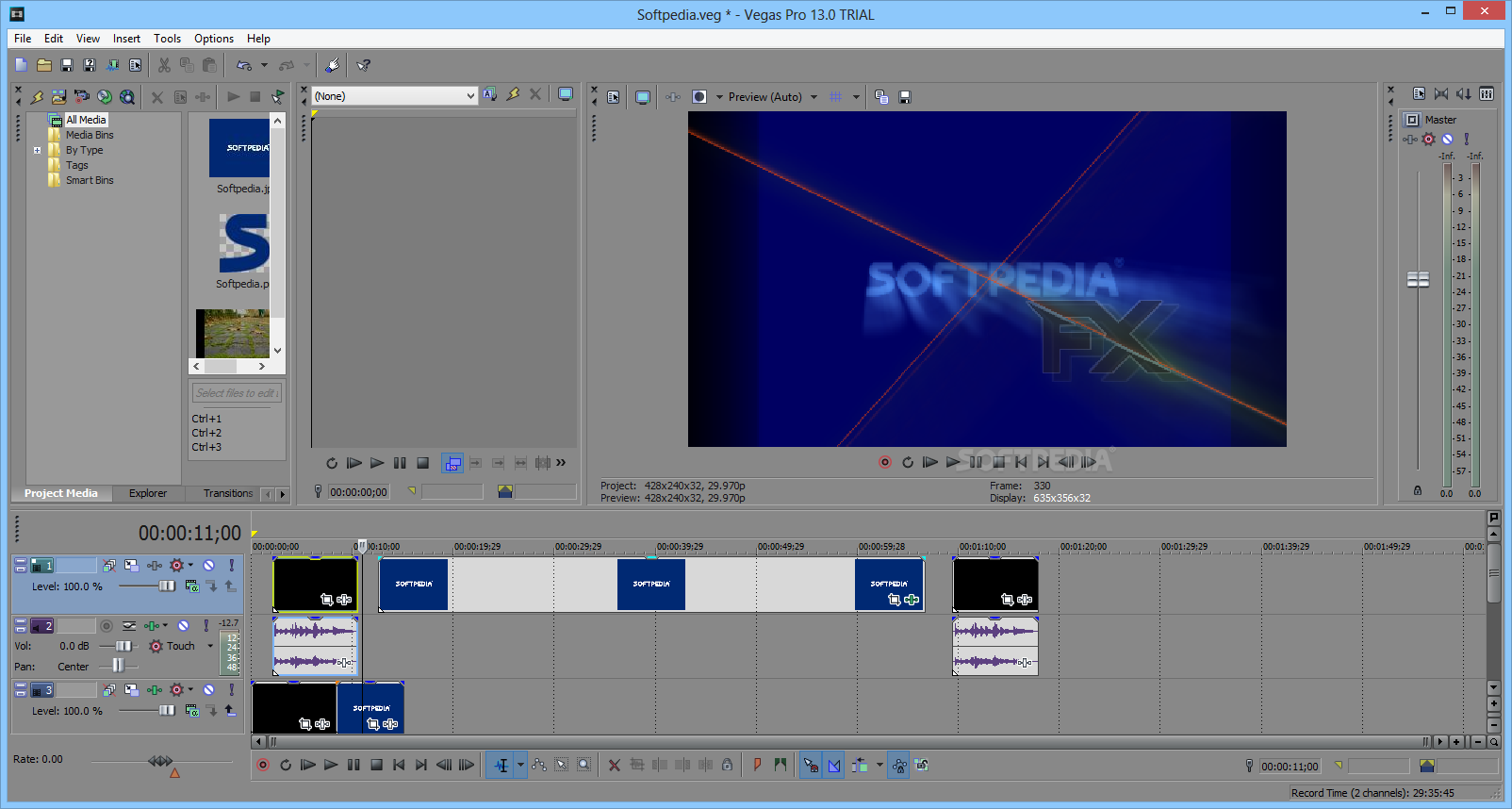Image resolution: width=1512 pixels, height=809 pixels.
Task: Stop playback on the timeline transport
Action: click(376, 765)
